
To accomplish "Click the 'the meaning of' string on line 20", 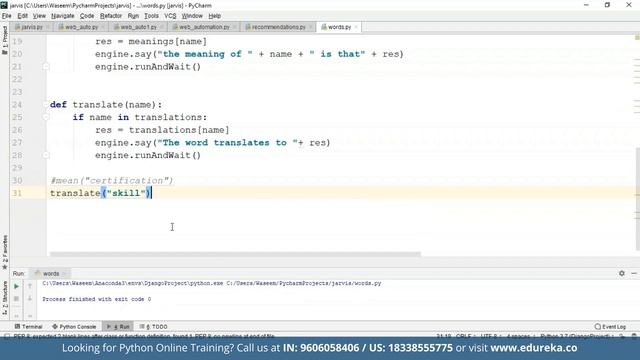I will tap(205, 54).
